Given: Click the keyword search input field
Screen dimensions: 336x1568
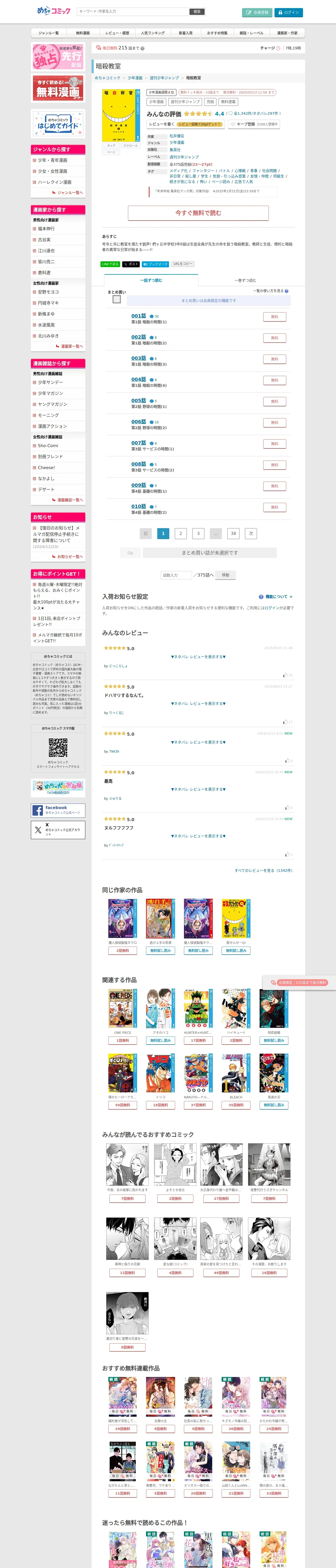Looking at the screenshot, I should coord(133,11).
